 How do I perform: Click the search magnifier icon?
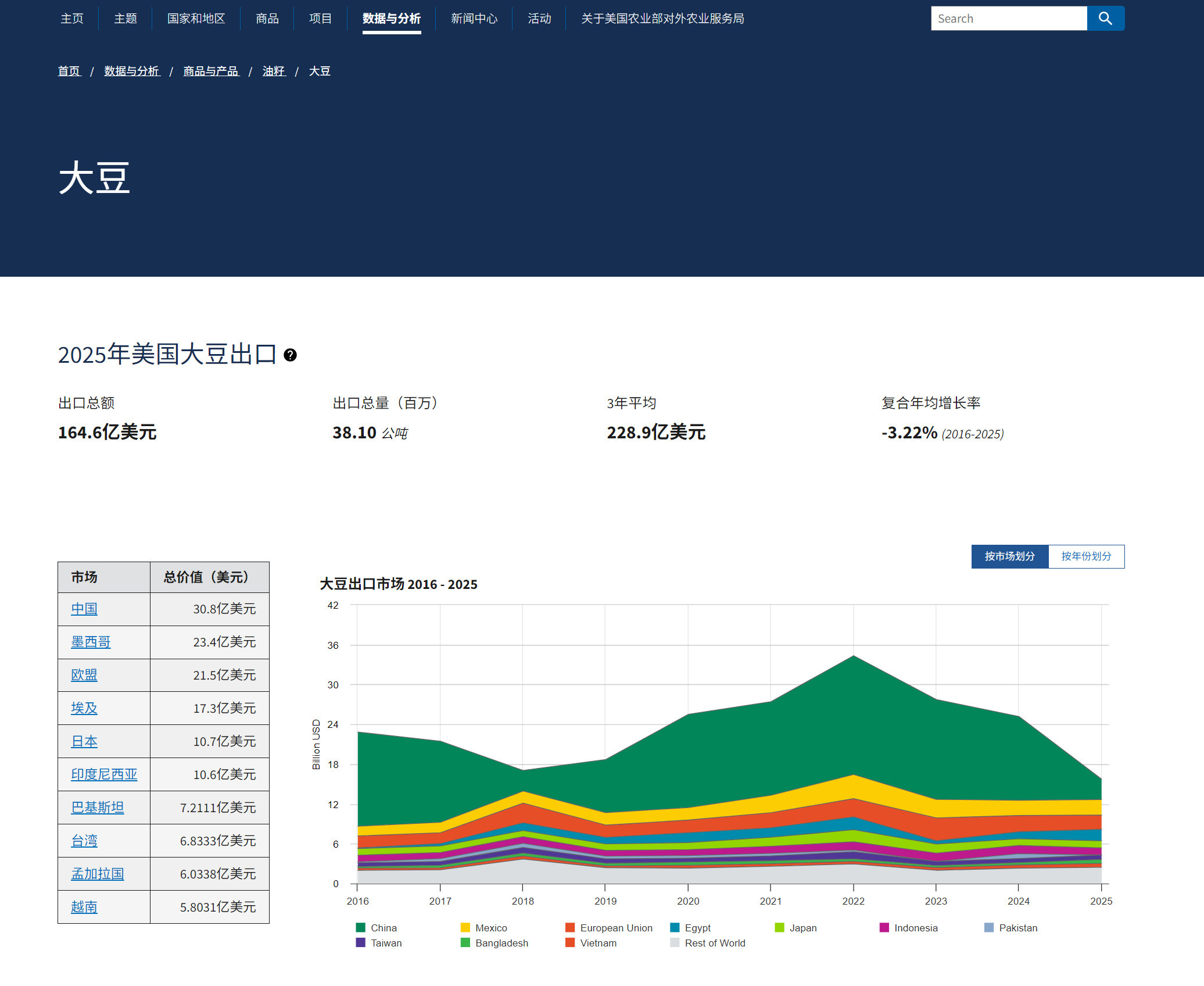click(1106, 18)
